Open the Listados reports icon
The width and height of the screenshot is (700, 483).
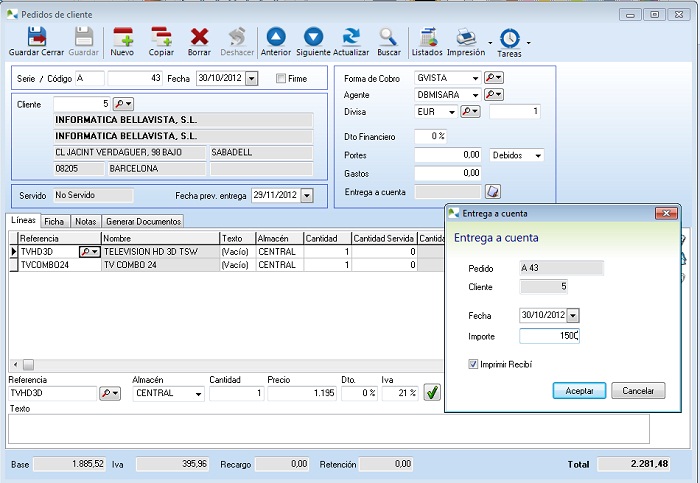tap(427, 38)
